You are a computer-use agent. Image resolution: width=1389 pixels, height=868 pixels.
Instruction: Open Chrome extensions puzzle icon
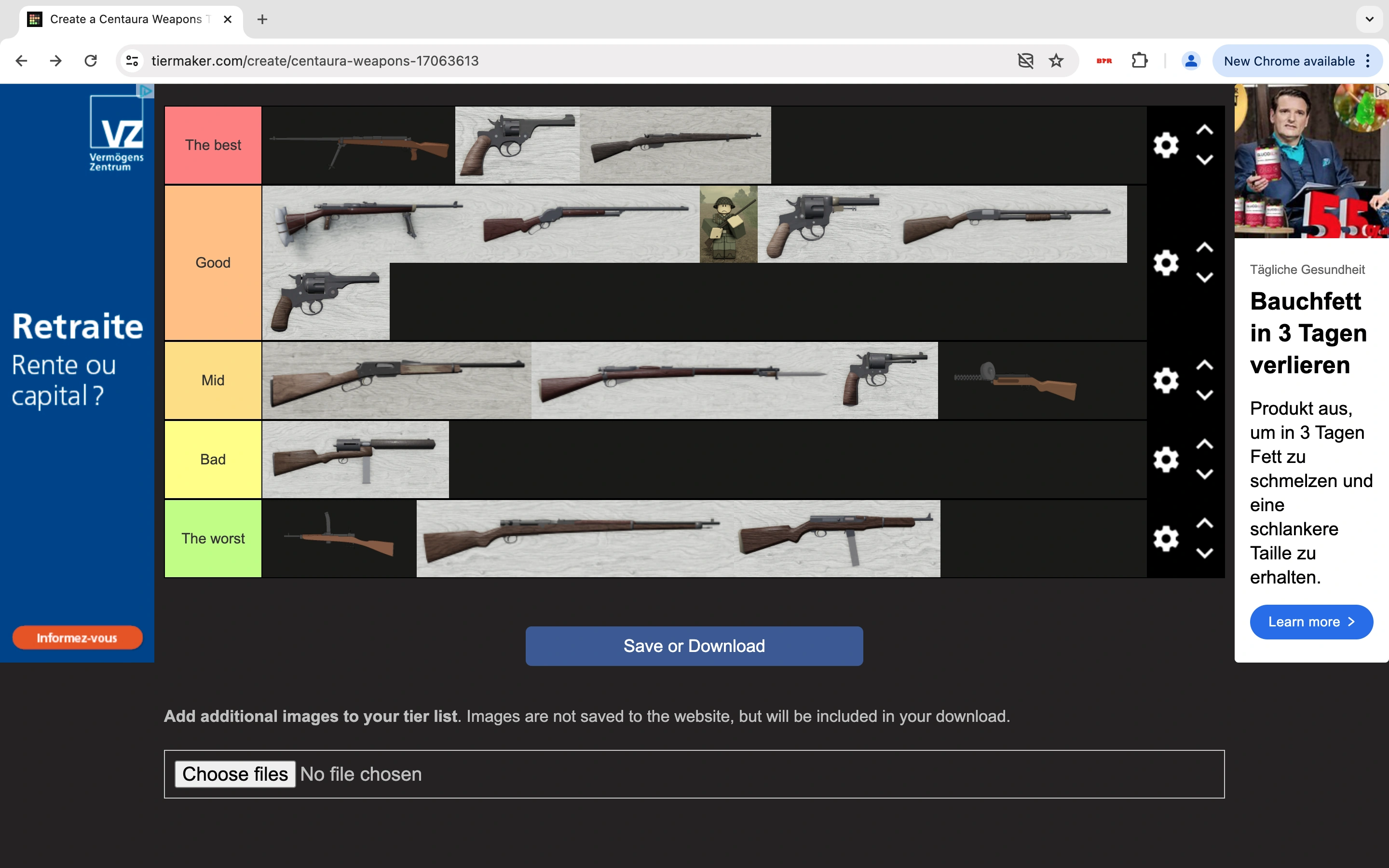(1139, 61)
